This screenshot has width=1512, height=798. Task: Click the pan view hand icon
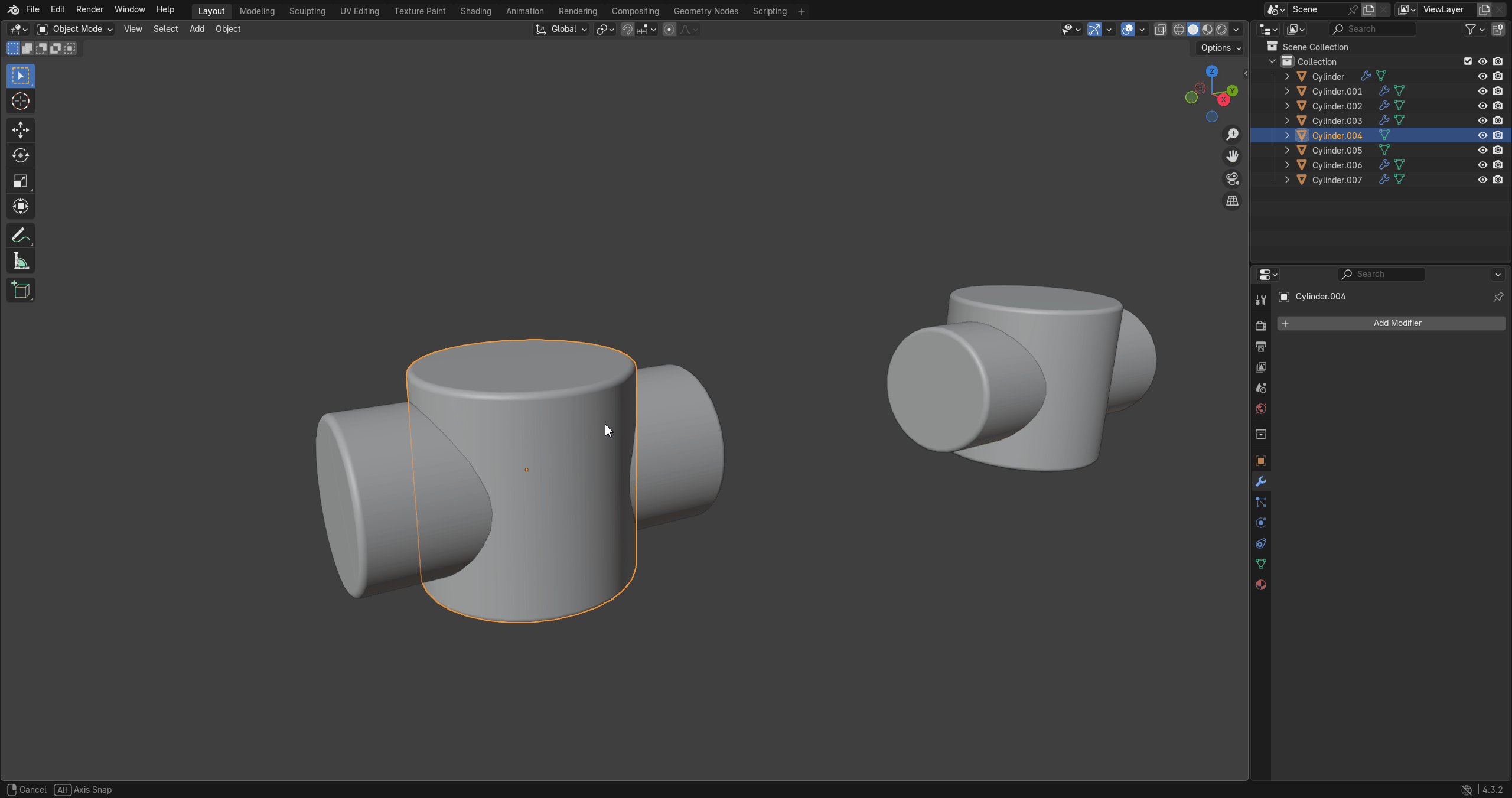(1232, 157)
